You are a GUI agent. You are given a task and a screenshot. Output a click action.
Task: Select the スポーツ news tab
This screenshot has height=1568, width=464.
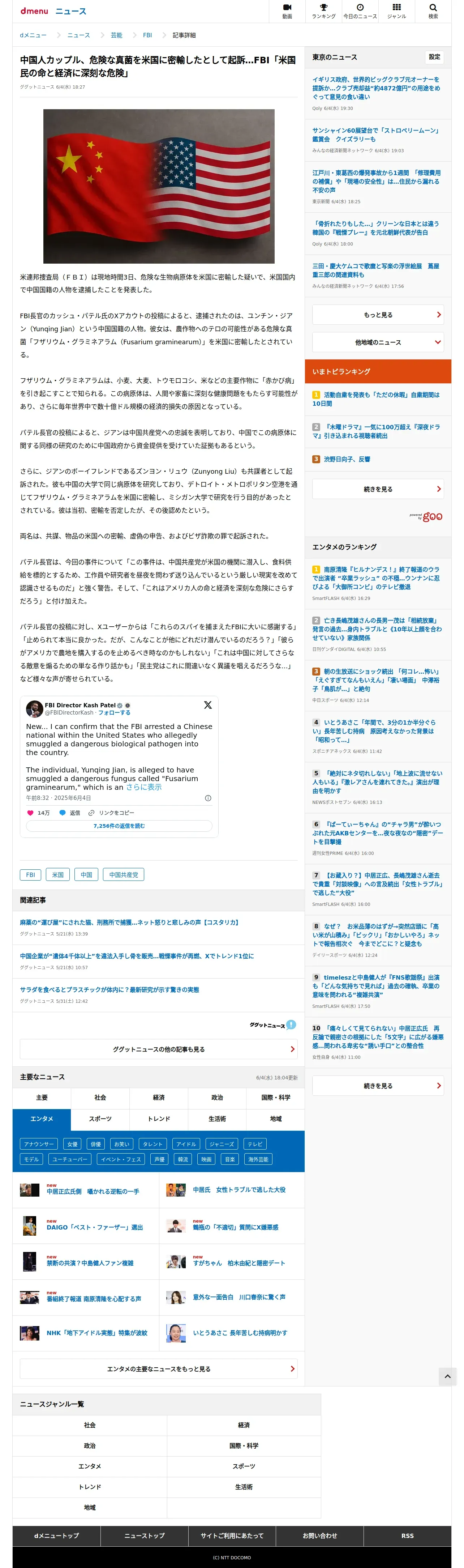coord(100,1119)
